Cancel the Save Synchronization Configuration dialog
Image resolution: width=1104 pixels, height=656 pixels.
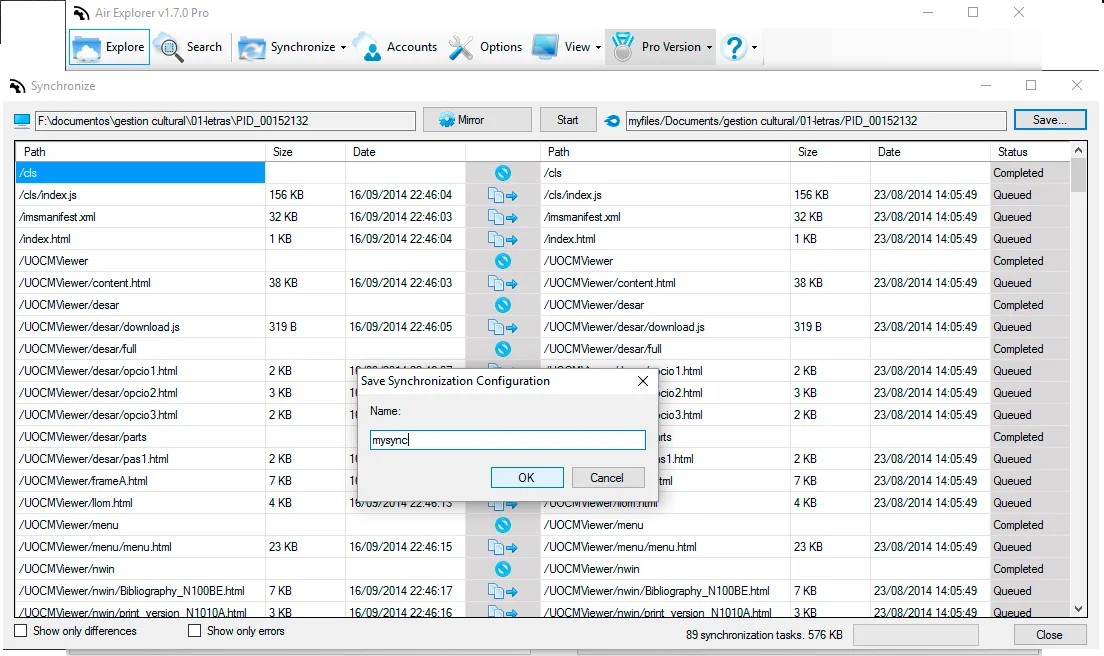click(x=607, y=477)
